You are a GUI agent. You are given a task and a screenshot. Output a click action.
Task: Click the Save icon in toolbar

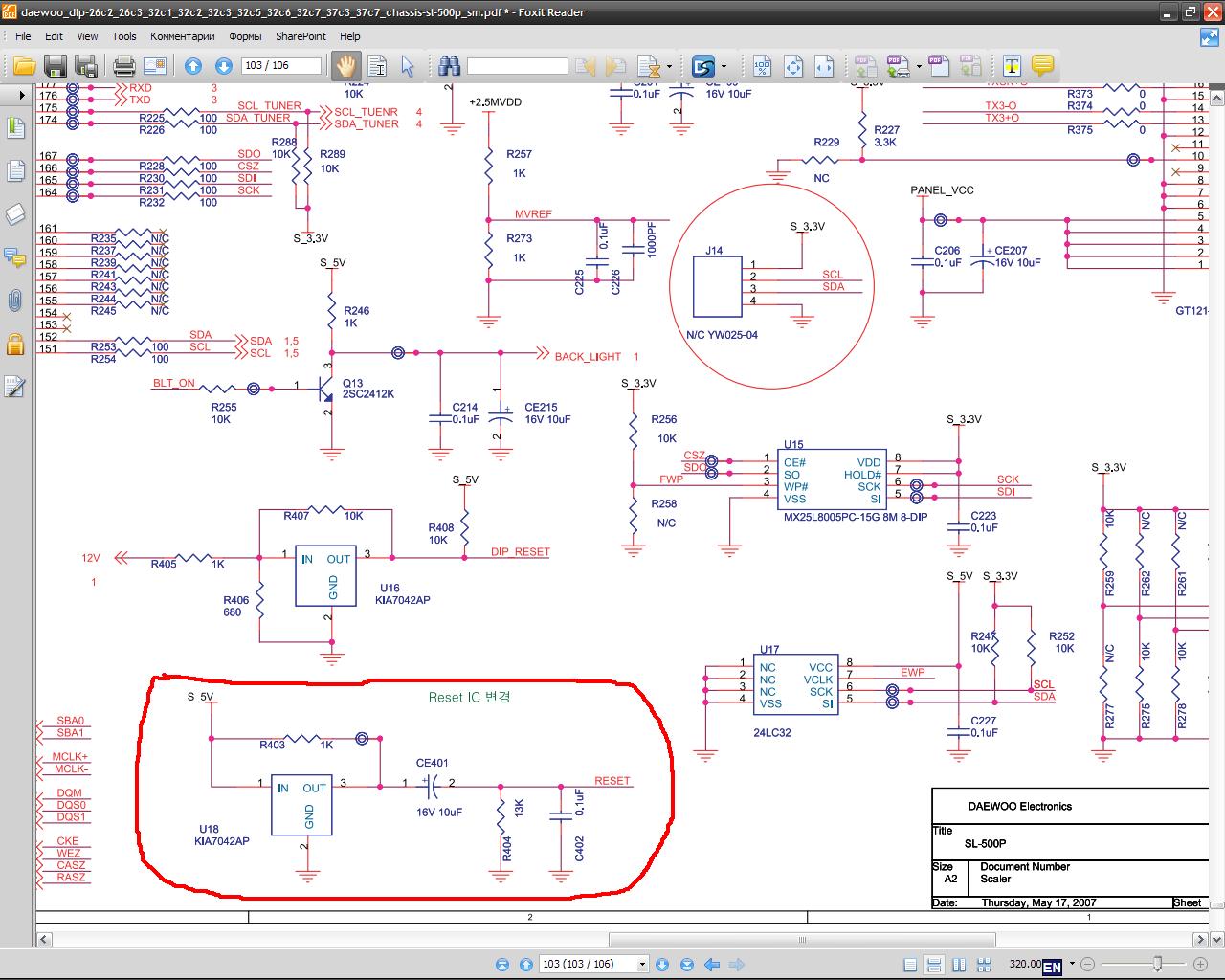point(56,66)
